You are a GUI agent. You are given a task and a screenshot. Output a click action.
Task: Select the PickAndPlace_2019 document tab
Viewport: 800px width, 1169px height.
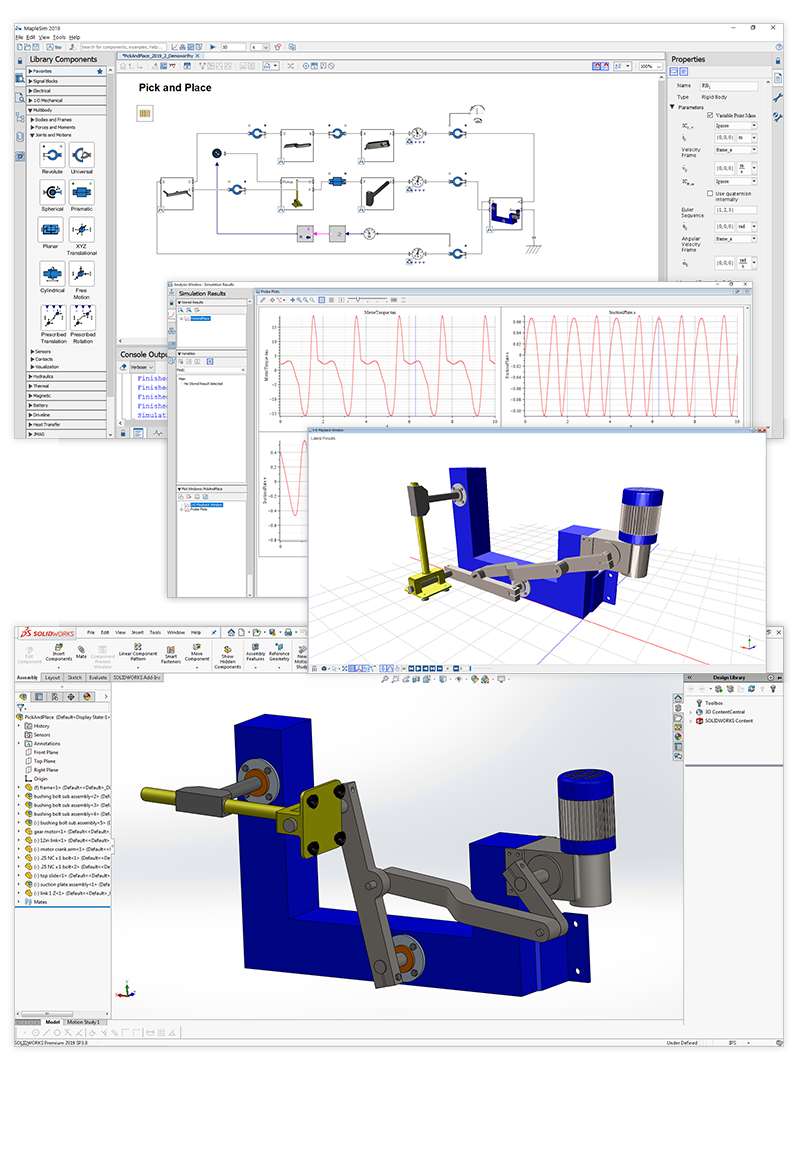[160, 56]
